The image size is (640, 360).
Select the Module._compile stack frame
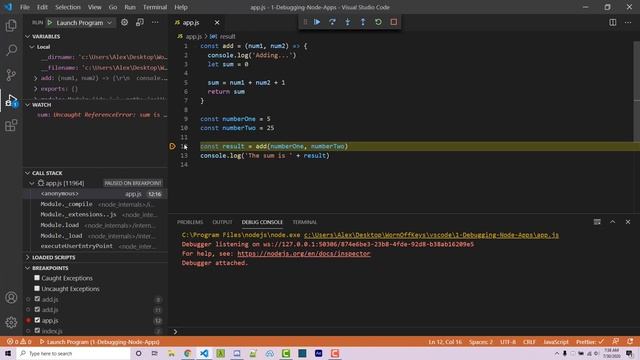click(95, 204)
